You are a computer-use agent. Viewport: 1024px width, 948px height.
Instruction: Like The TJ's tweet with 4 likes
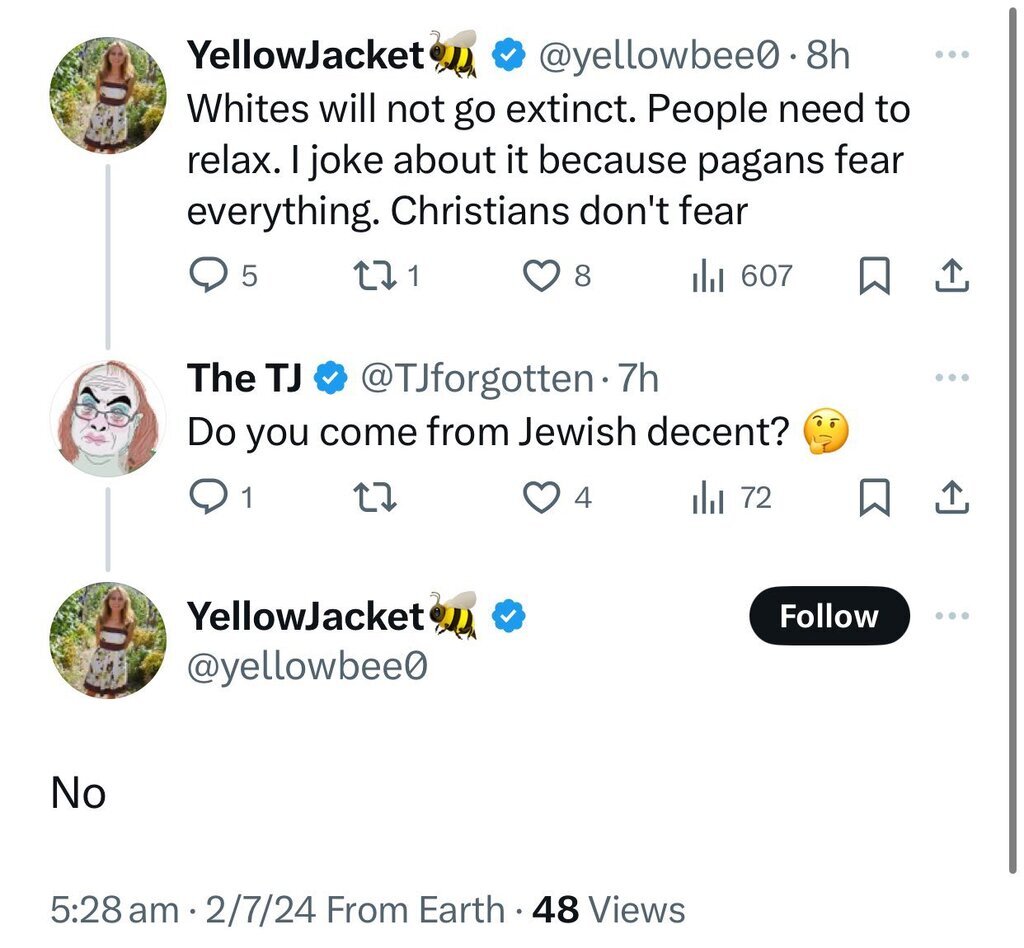point(541,497)
